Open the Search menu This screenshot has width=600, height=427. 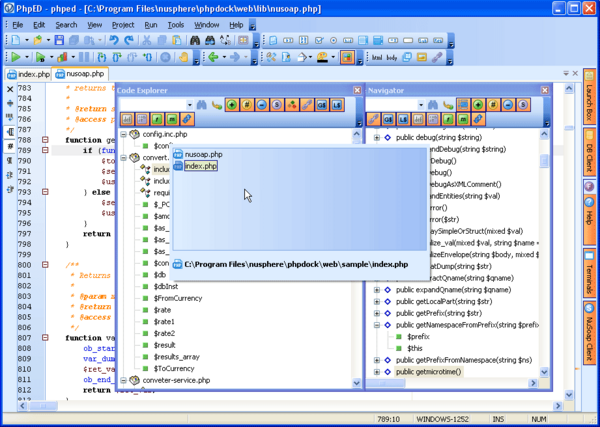click(x=66, y=25)
